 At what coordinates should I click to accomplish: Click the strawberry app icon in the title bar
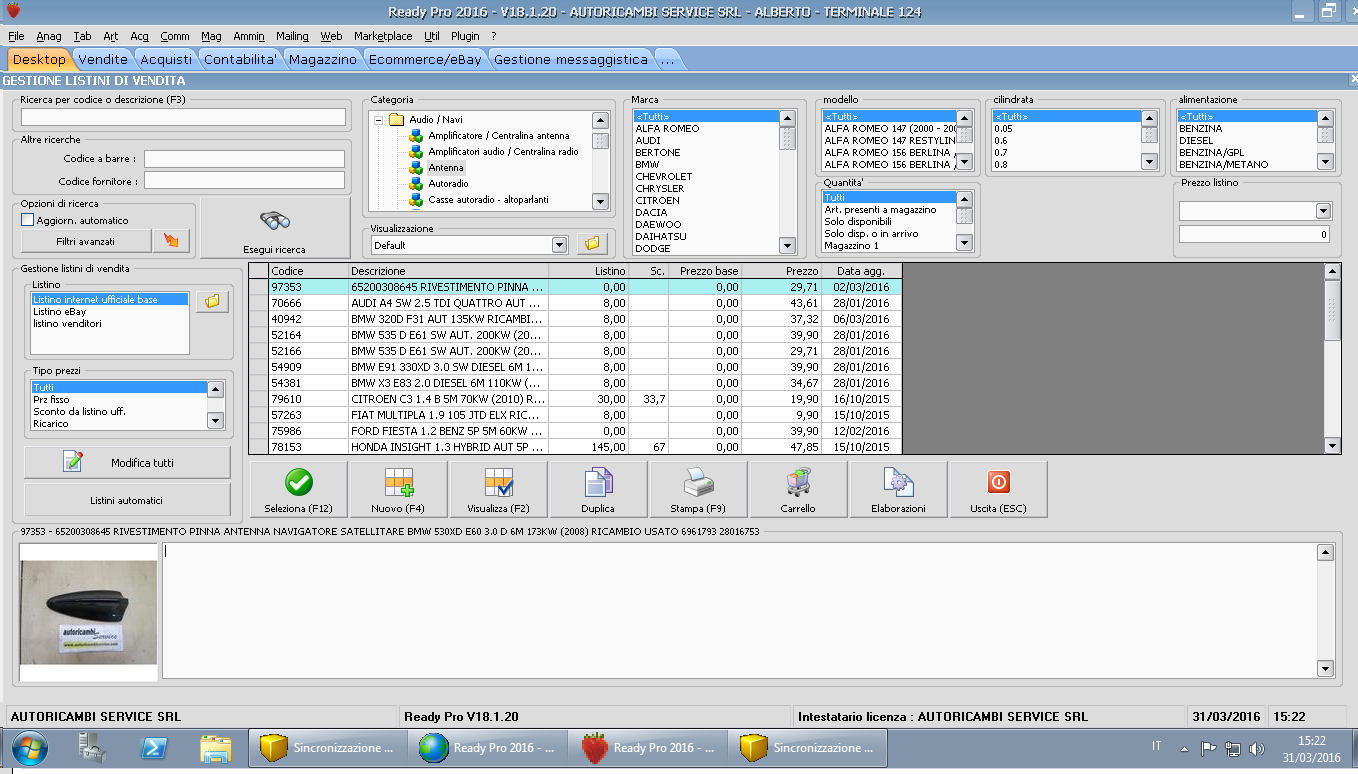tap(12, 11)
